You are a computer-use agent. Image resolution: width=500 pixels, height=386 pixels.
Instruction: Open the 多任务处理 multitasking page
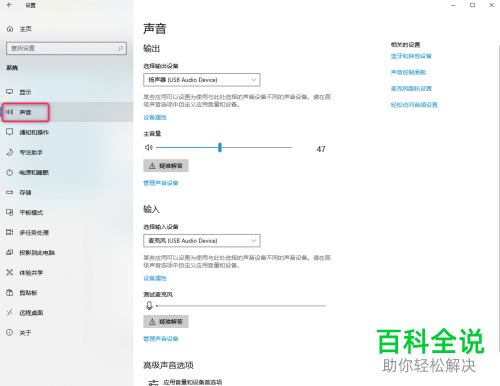click(x=67, y=232)
